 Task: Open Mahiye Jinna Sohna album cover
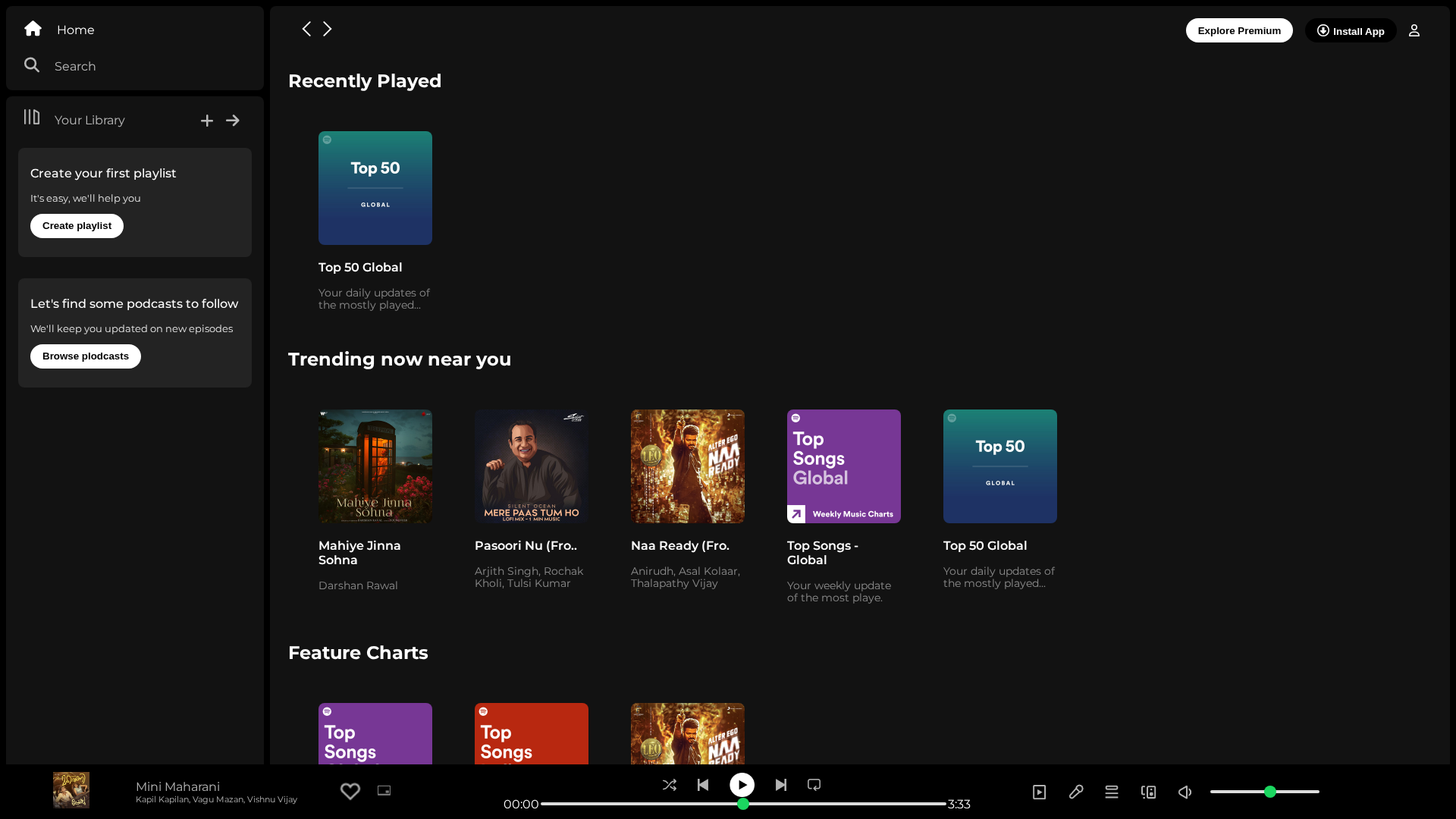(375, 466)
